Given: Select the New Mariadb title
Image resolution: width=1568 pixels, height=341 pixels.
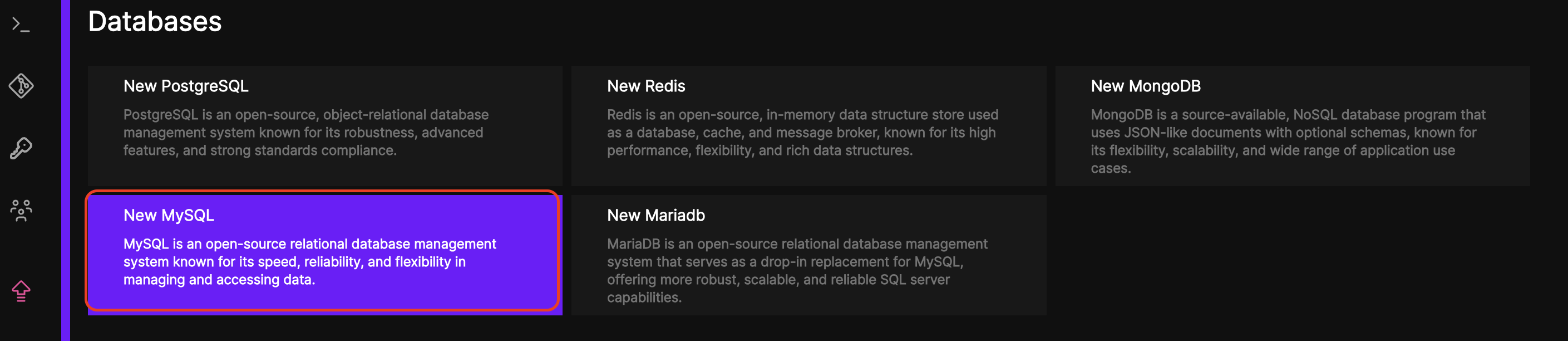Looking at the screenshot, I should (655, 215).
